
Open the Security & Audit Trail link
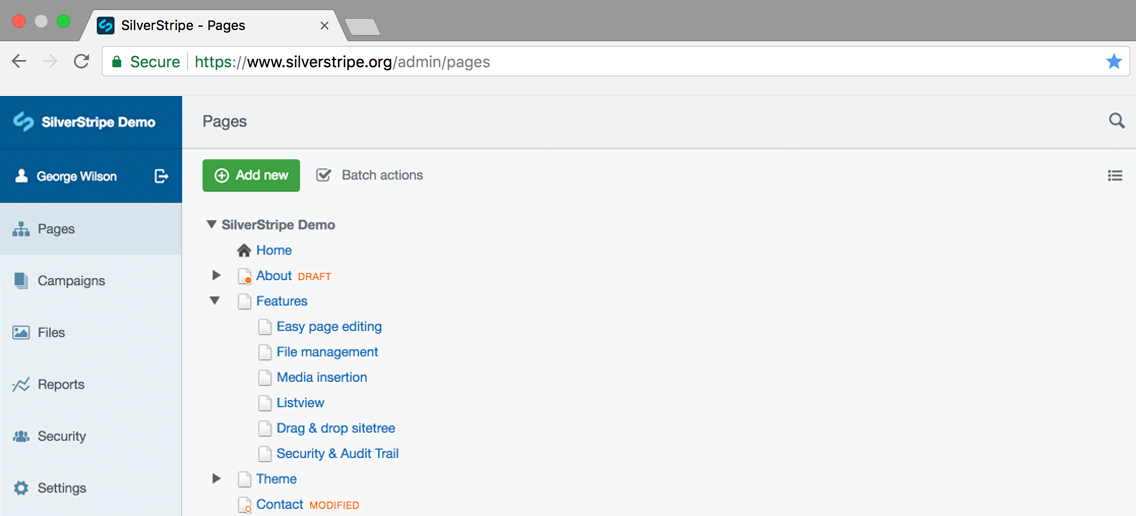338,454
